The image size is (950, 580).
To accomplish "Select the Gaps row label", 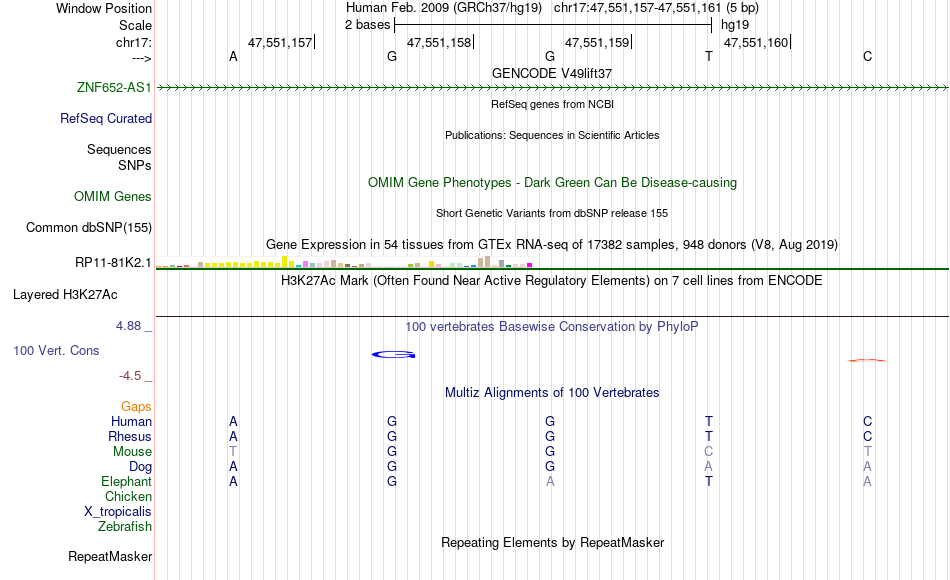I will click(136, 406).
